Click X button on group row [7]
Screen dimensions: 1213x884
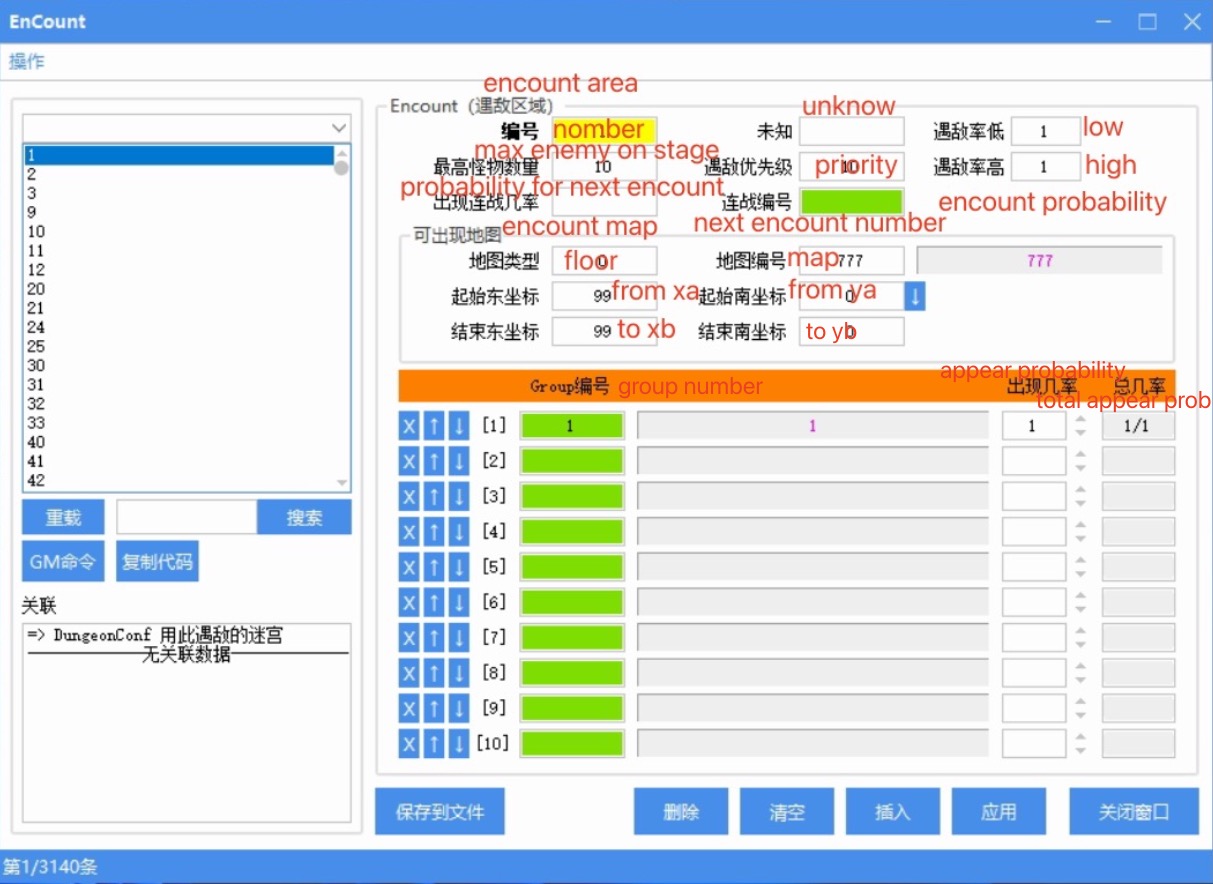click(x=409, y=638)
